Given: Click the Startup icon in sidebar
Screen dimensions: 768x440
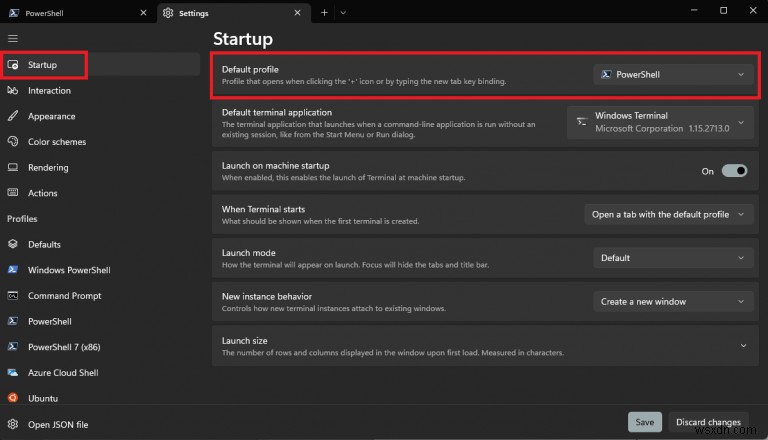Looking at the screenshot, I should click(x=13, y=65).
